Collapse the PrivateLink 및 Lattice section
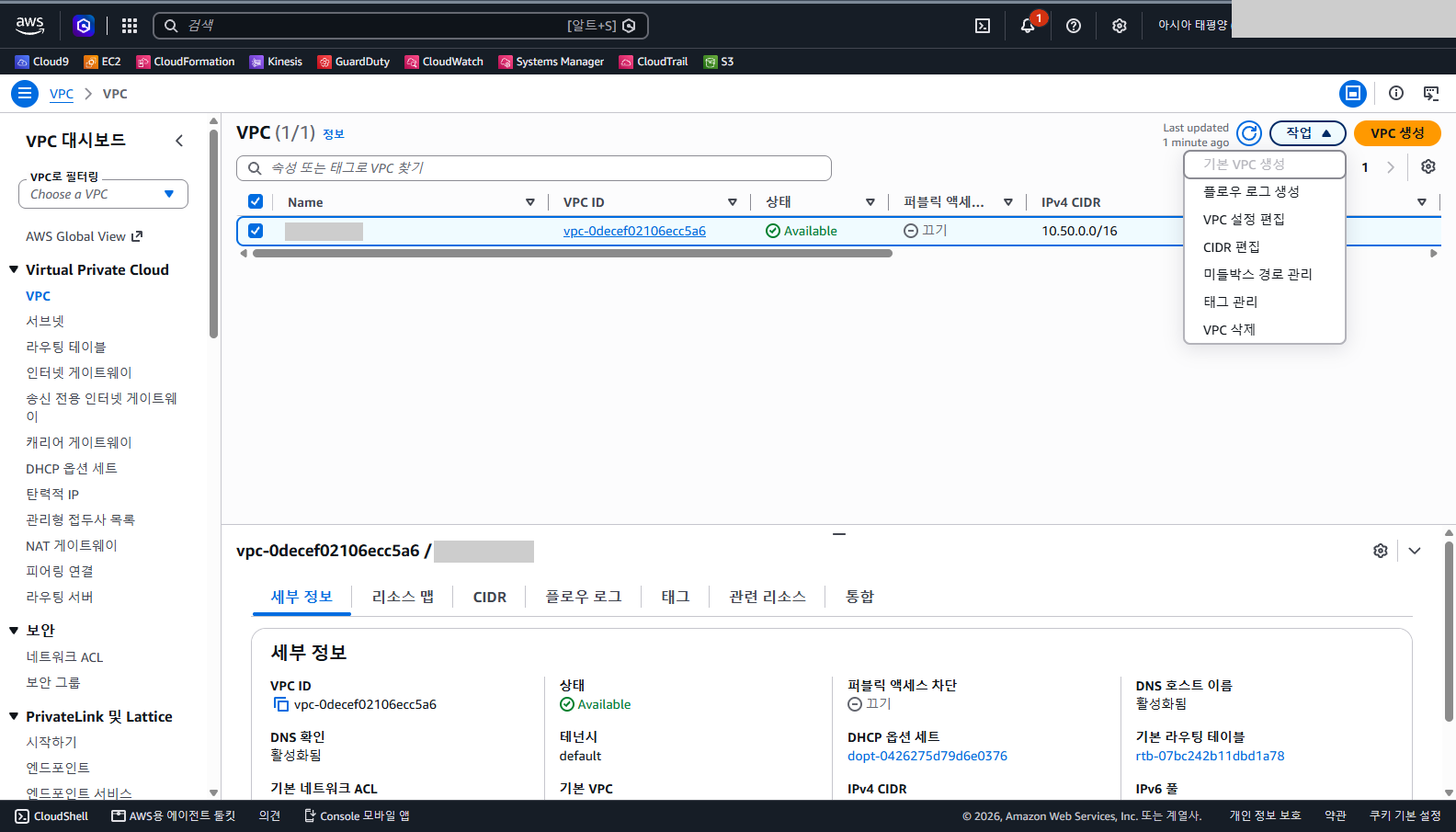Image resolution: width=1456 pixels, height=832 pixels. point(14,716)
